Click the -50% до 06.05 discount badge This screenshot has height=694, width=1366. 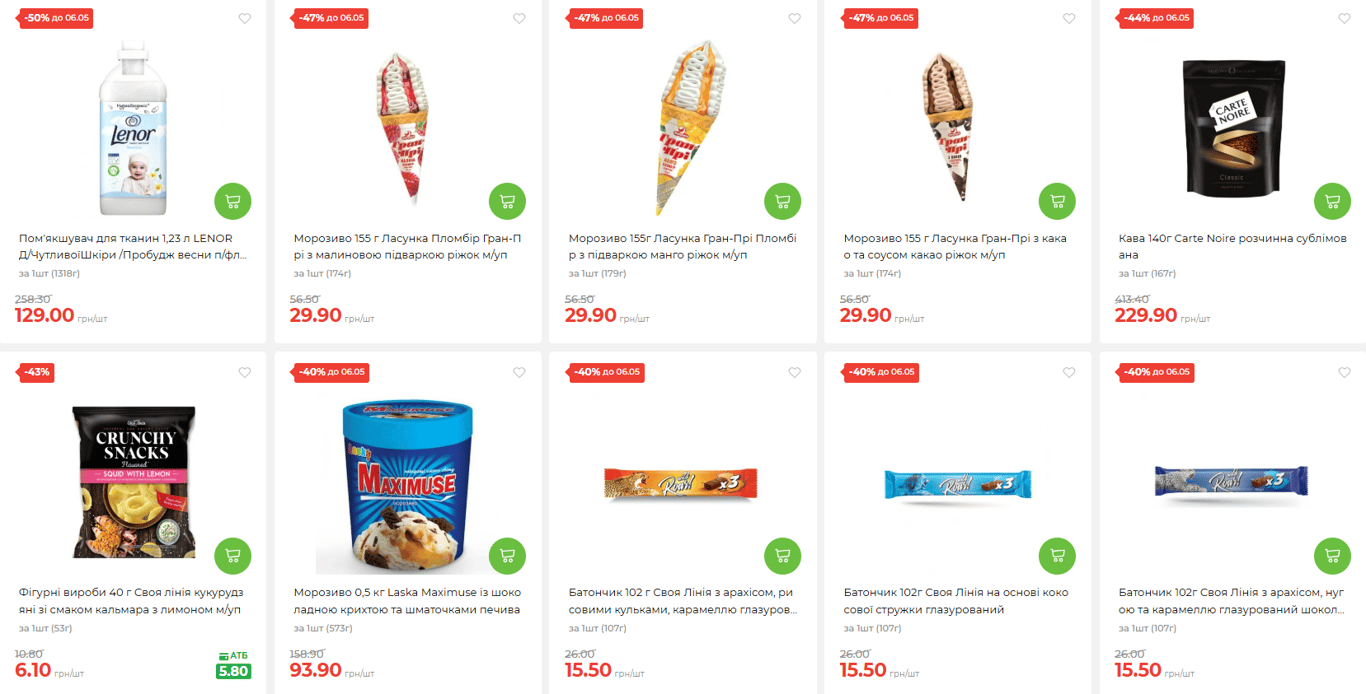pyautogui.click(x=56, y=18)
